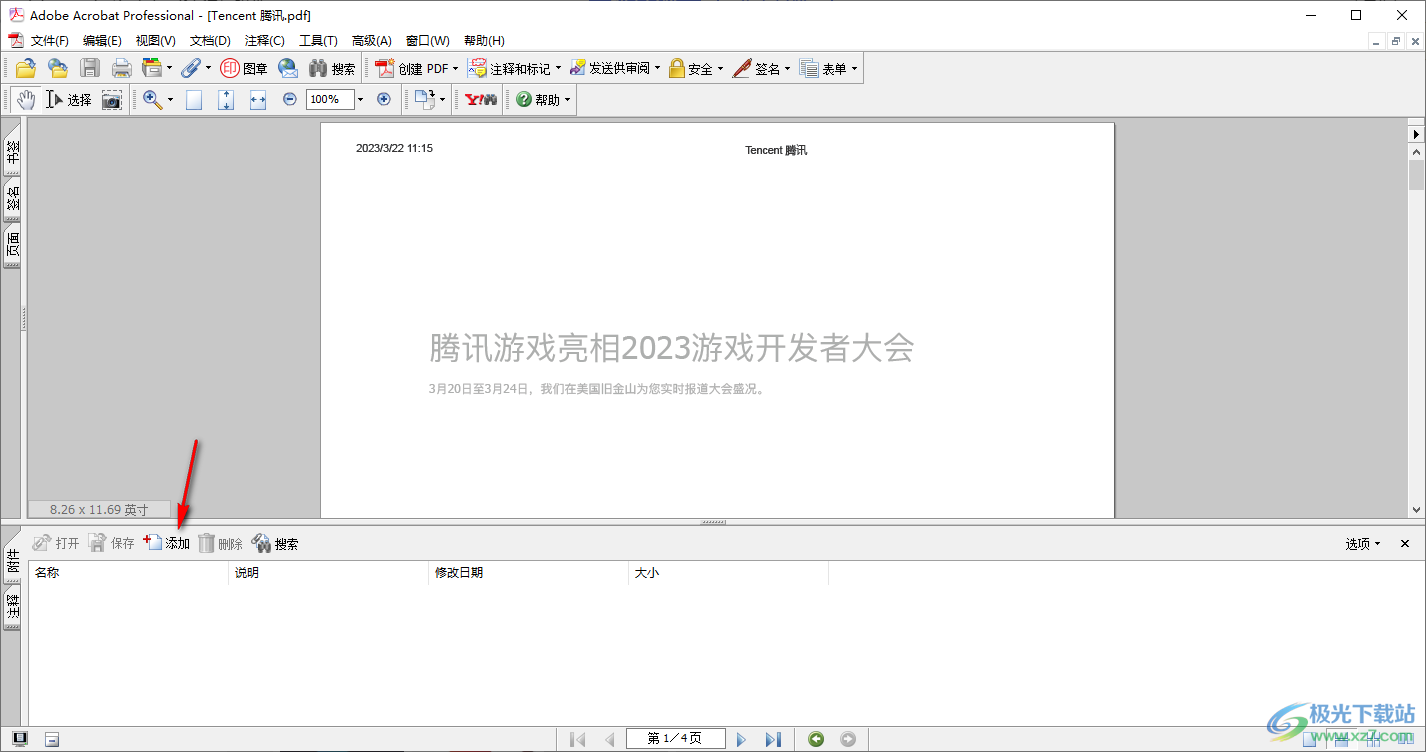This screenshot has height=752, width=1426.
Task: Click the 打开 attachment button
Action: tap(56, 543)
